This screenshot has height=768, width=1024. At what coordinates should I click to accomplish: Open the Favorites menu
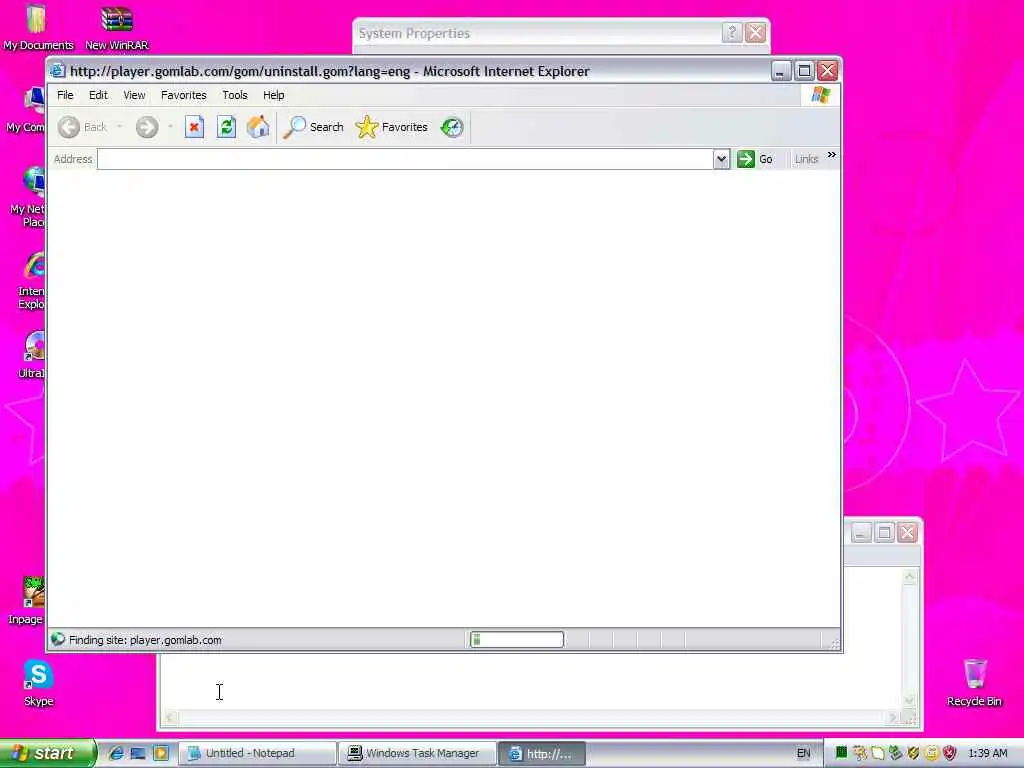pyautogui.click(x=184, y=95)
